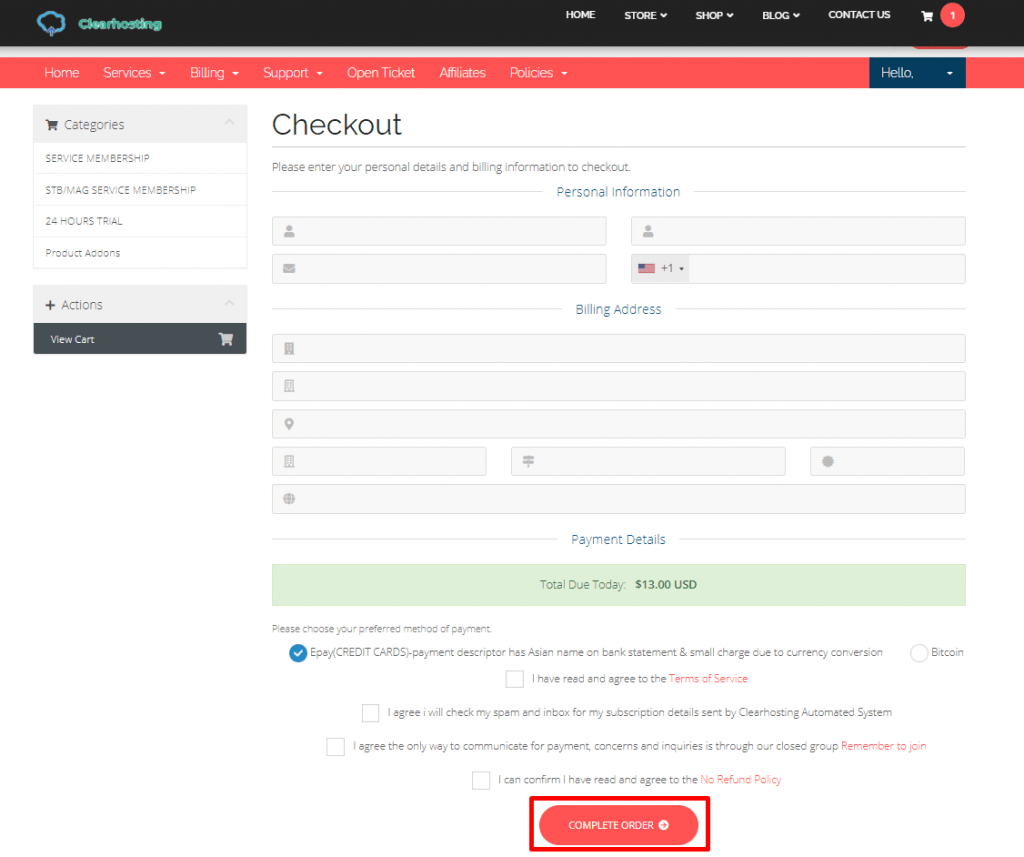Select 24 HOURS TRIAL category
This screenshot has height=857, width=1024.
click(140, 221)
